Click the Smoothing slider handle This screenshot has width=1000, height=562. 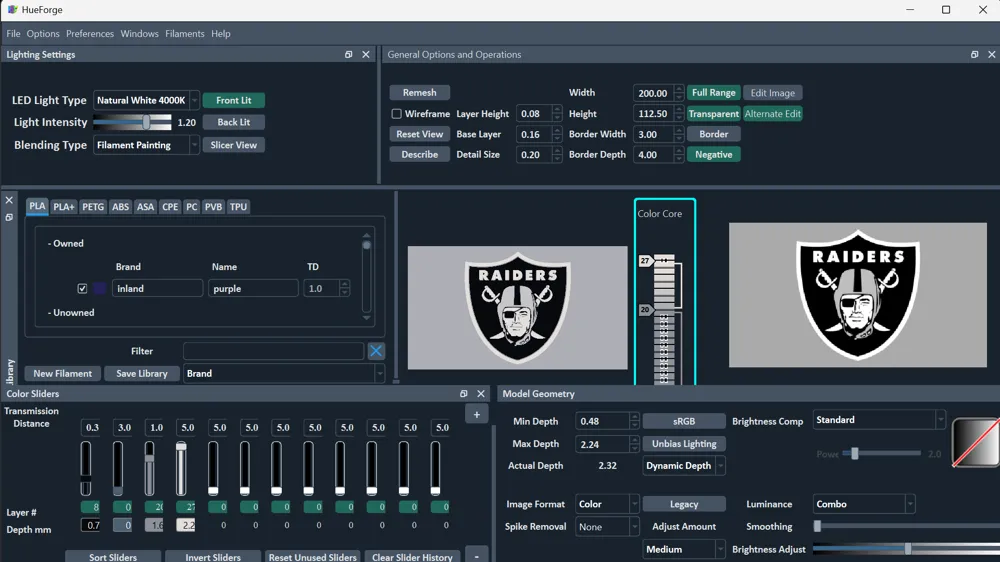817,527
